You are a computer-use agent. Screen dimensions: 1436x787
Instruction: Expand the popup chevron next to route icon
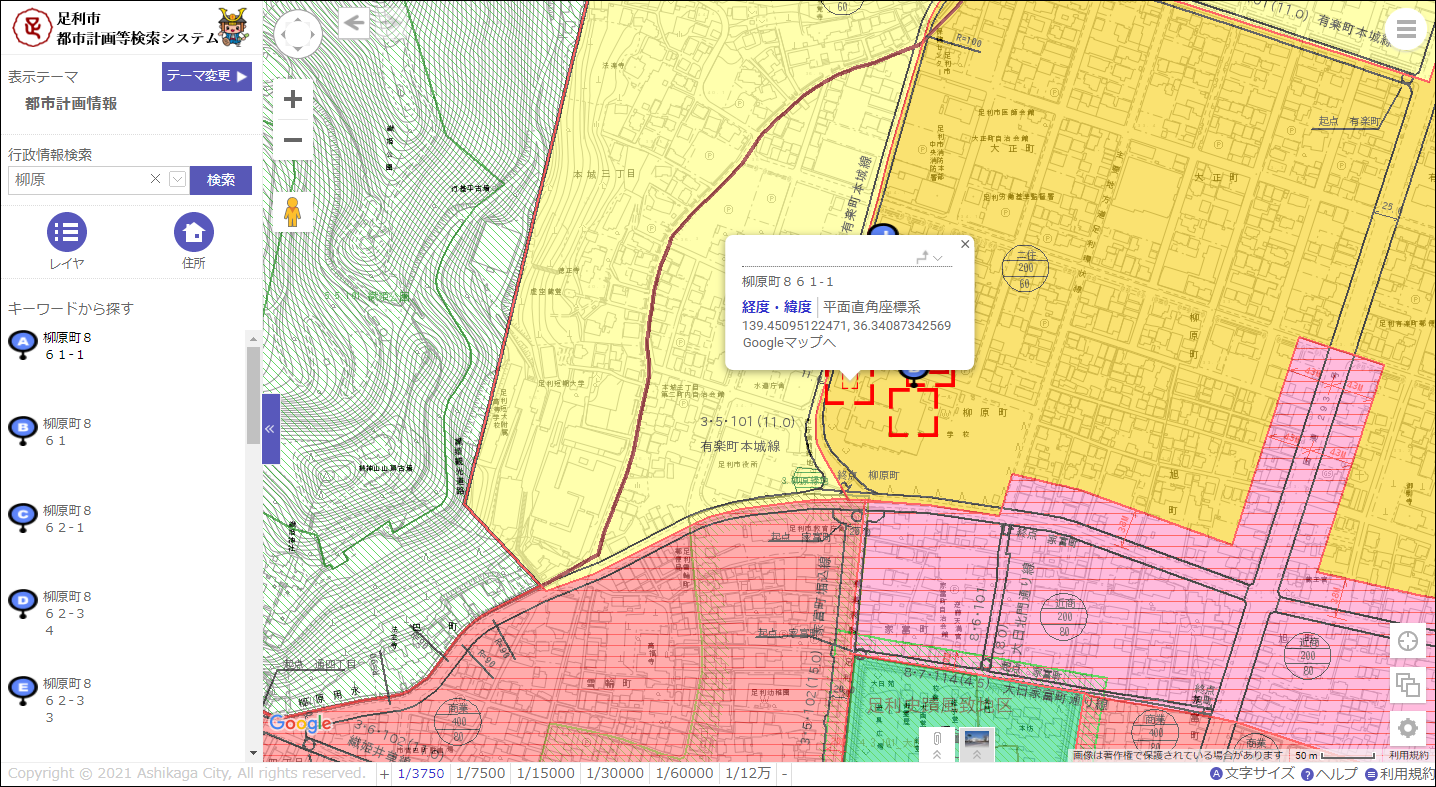[x=938, y=258]
